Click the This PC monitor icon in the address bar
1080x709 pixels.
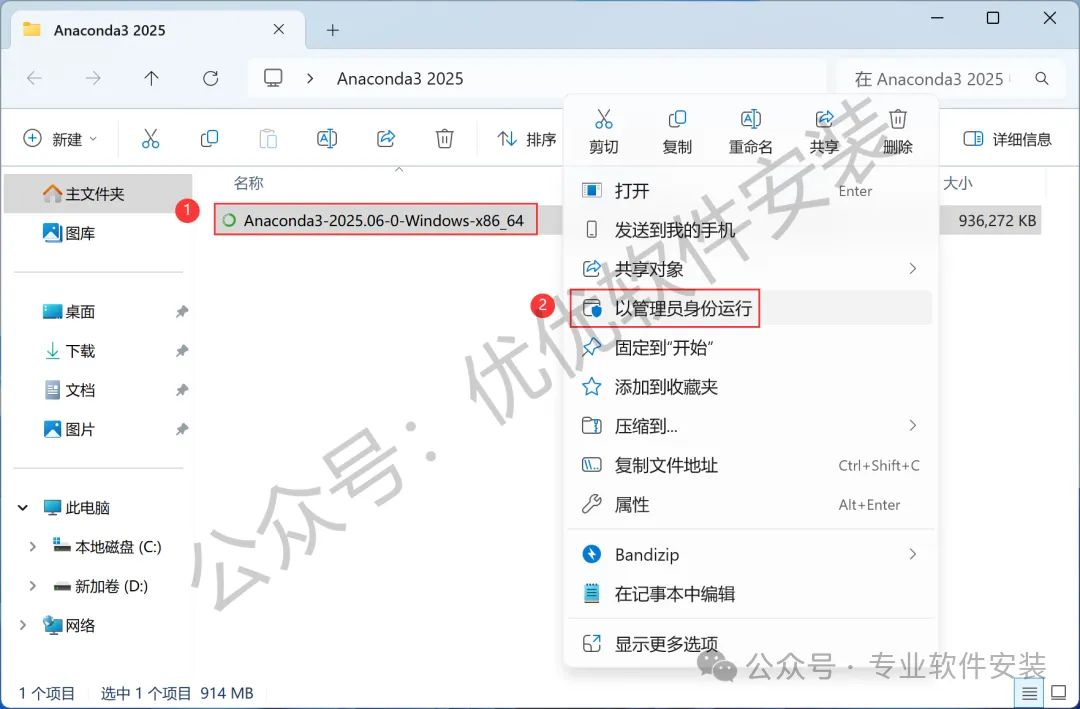point(273,79)
